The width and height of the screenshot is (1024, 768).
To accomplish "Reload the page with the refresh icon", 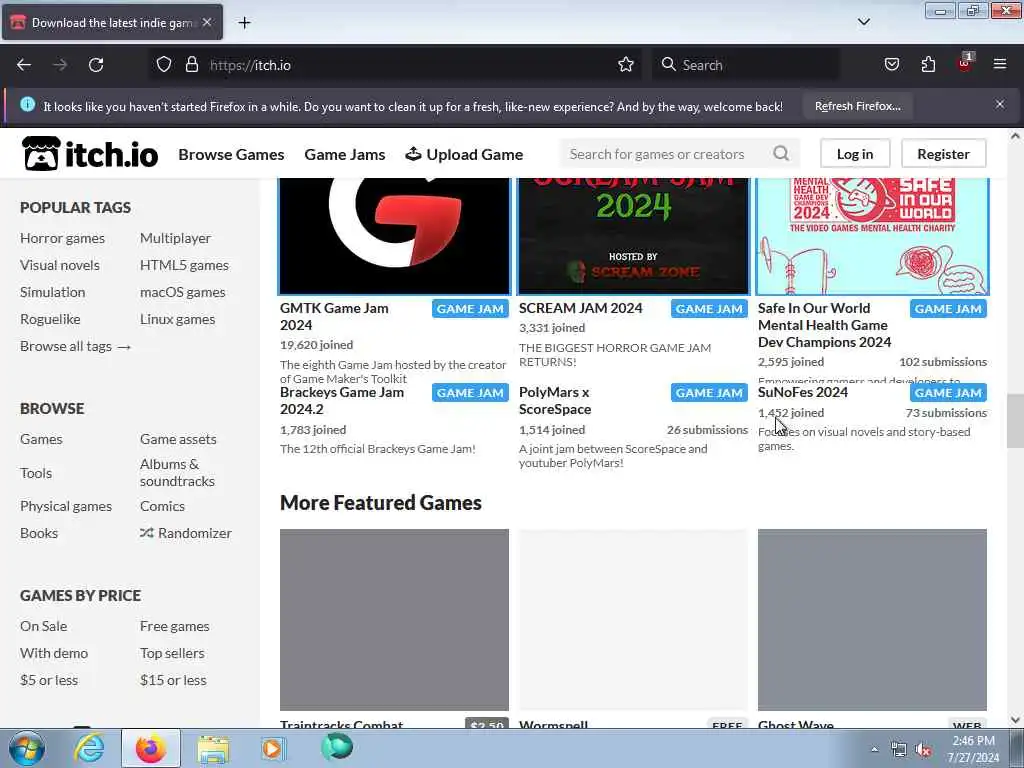I will tap(96, 65).
